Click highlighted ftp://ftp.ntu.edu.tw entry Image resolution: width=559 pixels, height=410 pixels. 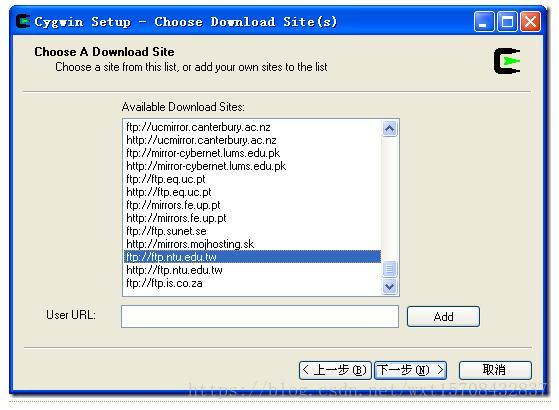coord(252,257)
